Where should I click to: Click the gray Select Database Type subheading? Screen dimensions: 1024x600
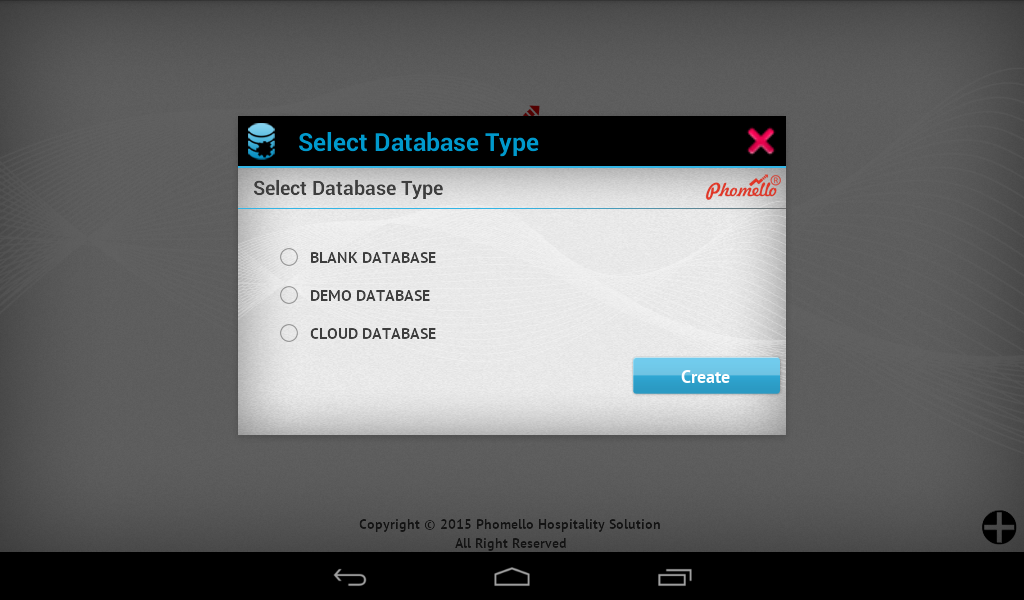click(348, 189)
